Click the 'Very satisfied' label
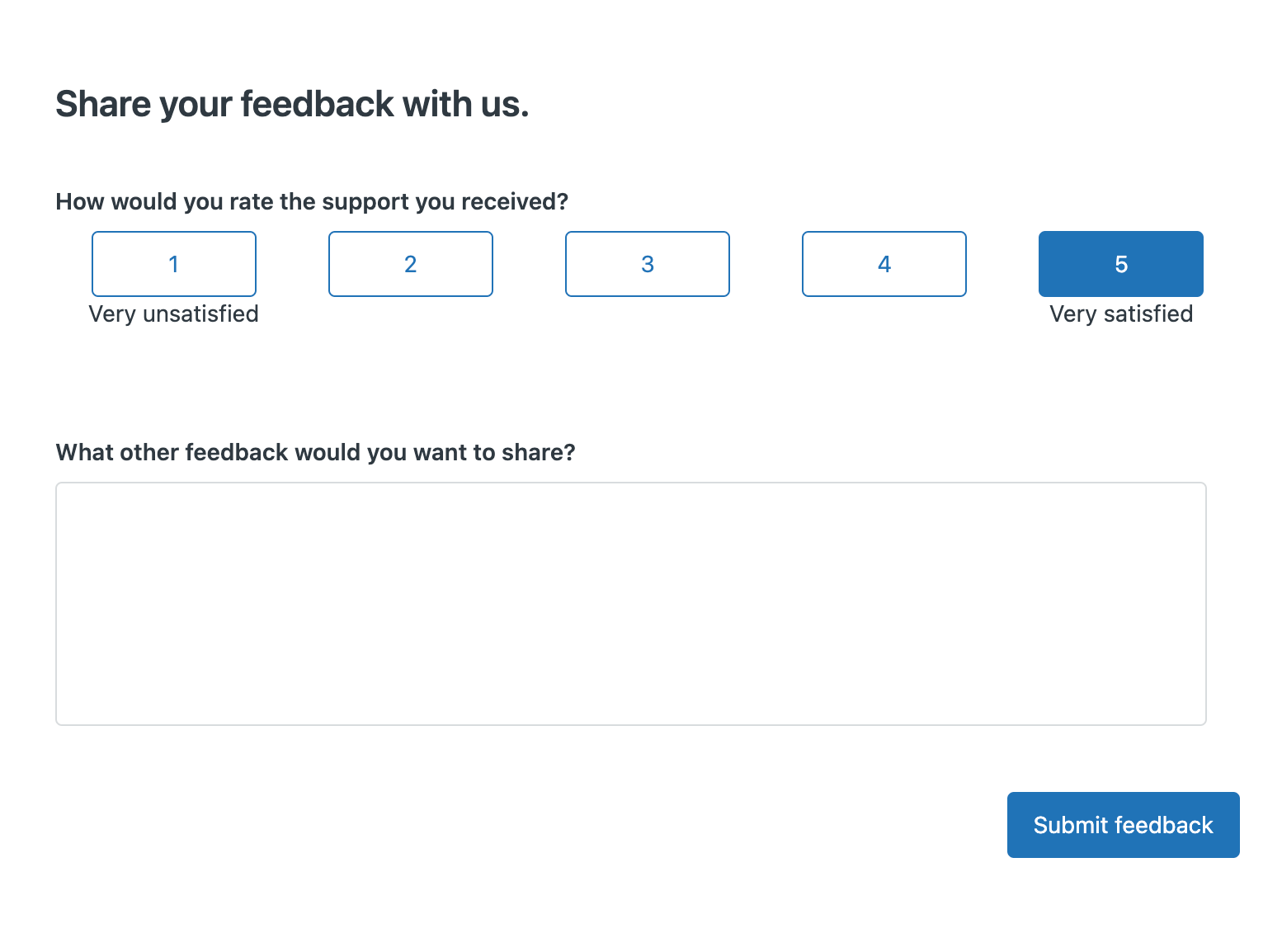1282x952 pixels. pyautogui.click(x=1121, y=314)
